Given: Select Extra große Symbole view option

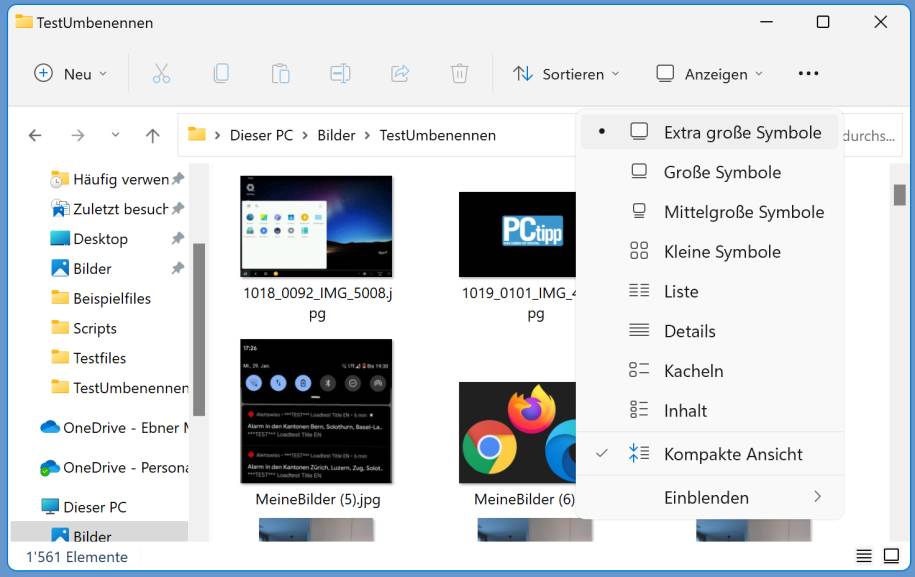Looking at the screenshot, I should (x=742, y=132).
